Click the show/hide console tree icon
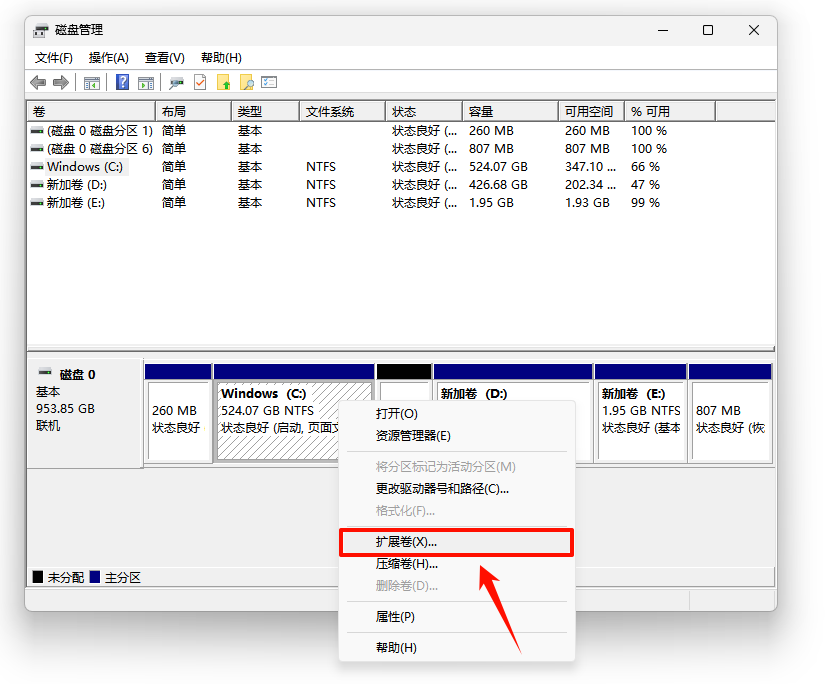Image resolution: width=837 pixels, height=684 pixels. [x=92, y=83]
